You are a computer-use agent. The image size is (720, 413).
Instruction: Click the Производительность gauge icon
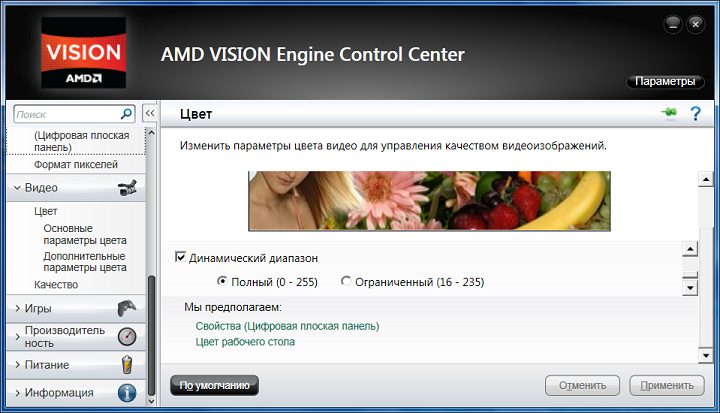pyautogui.click(x=127, y=336)
